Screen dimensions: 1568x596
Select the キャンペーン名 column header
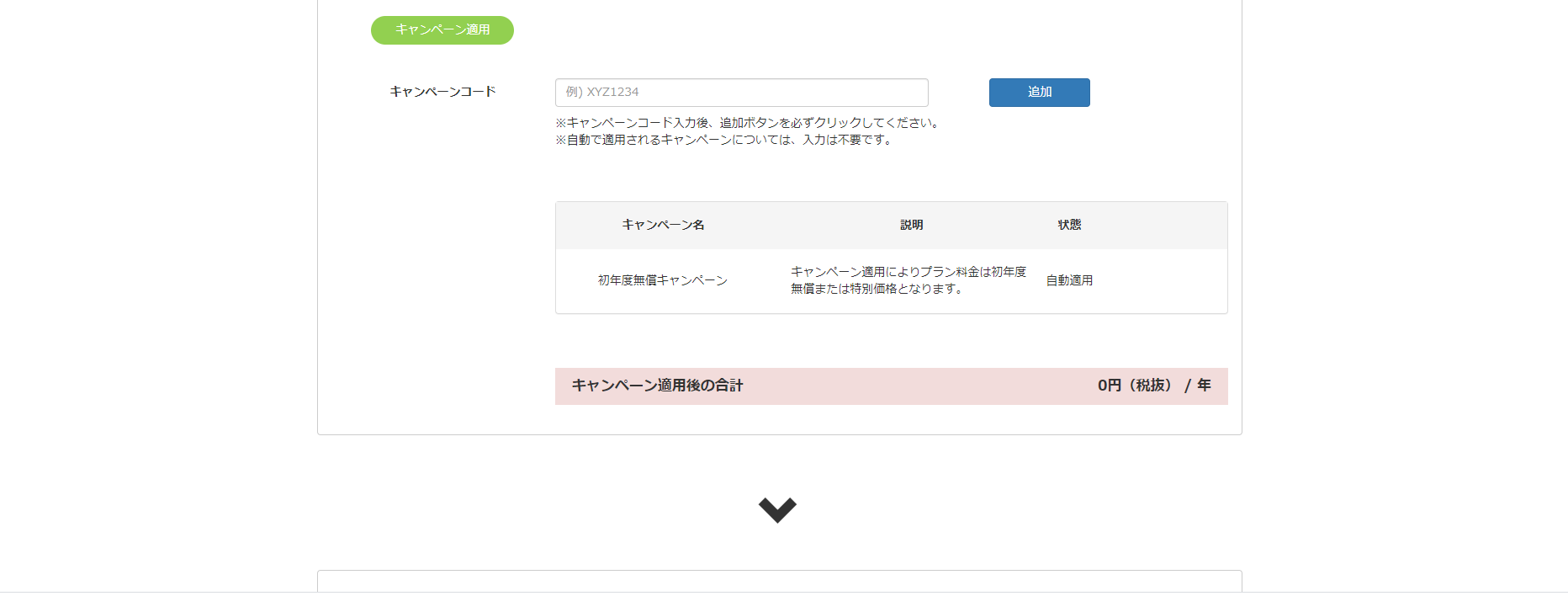click(x=663, y=225)
